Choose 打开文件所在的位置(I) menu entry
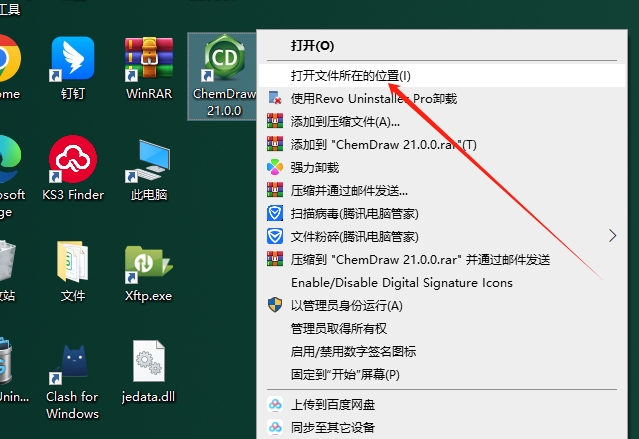Image resolution: width=639 pixels, height=439 pixels. pyautogui.click(x=442, y=75)
